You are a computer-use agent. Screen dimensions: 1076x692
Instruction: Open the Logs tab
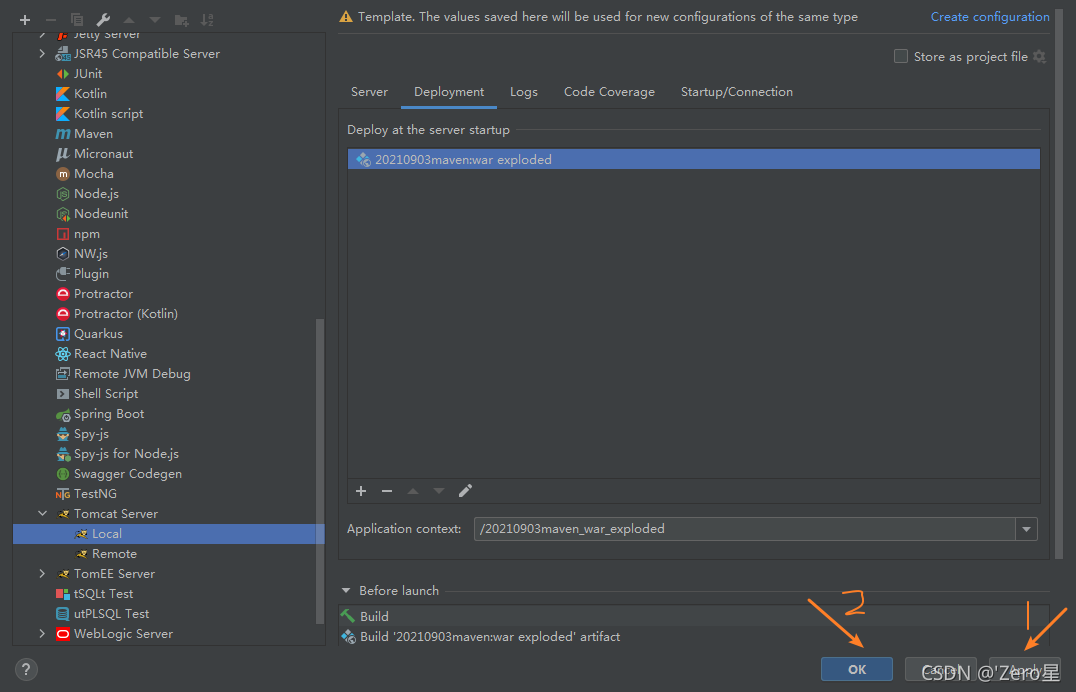click(524, 92)
